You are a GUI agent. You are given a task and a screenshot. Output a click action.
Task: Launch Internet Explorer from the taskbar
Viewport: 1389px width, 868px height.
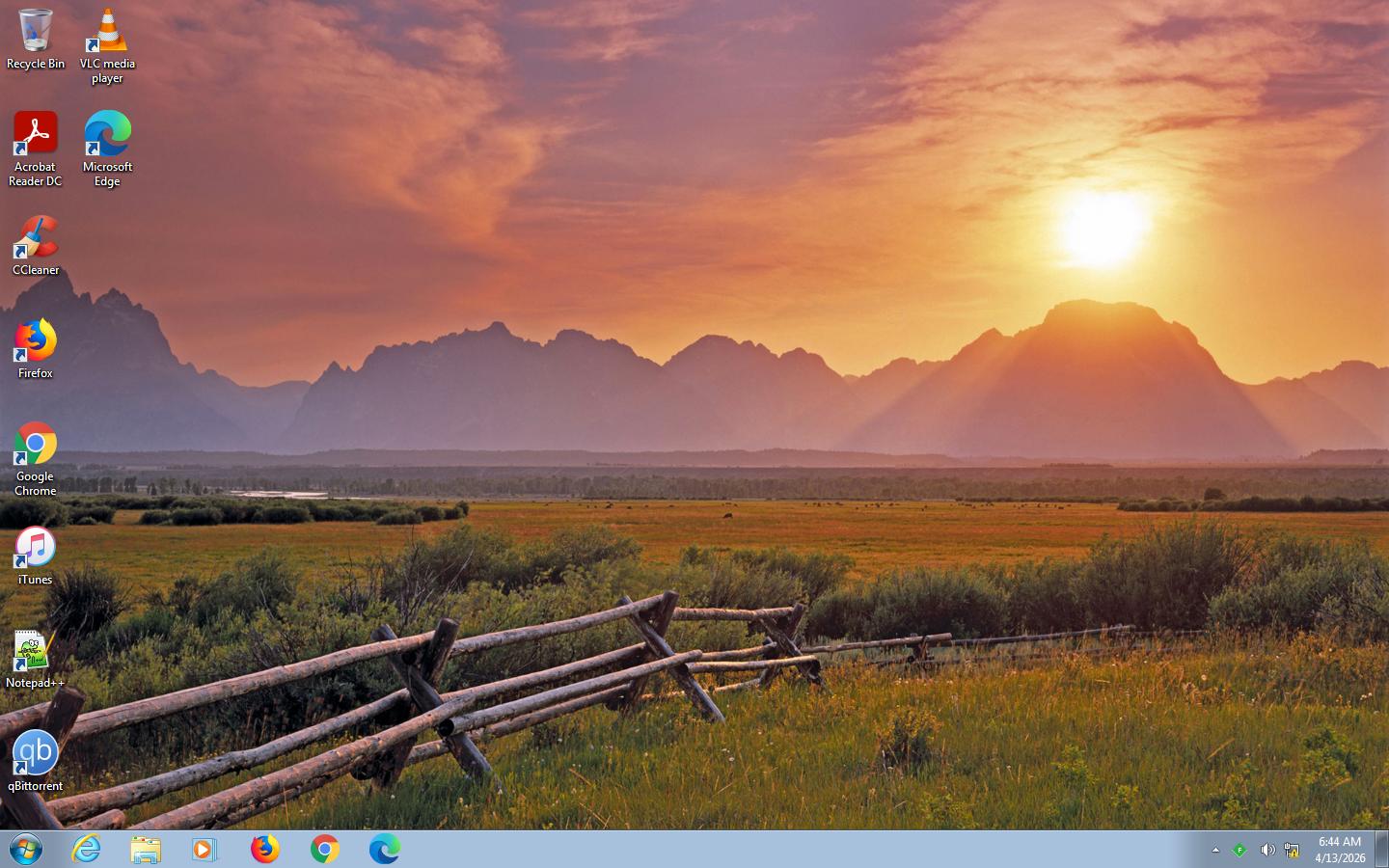tap(87, 850)
